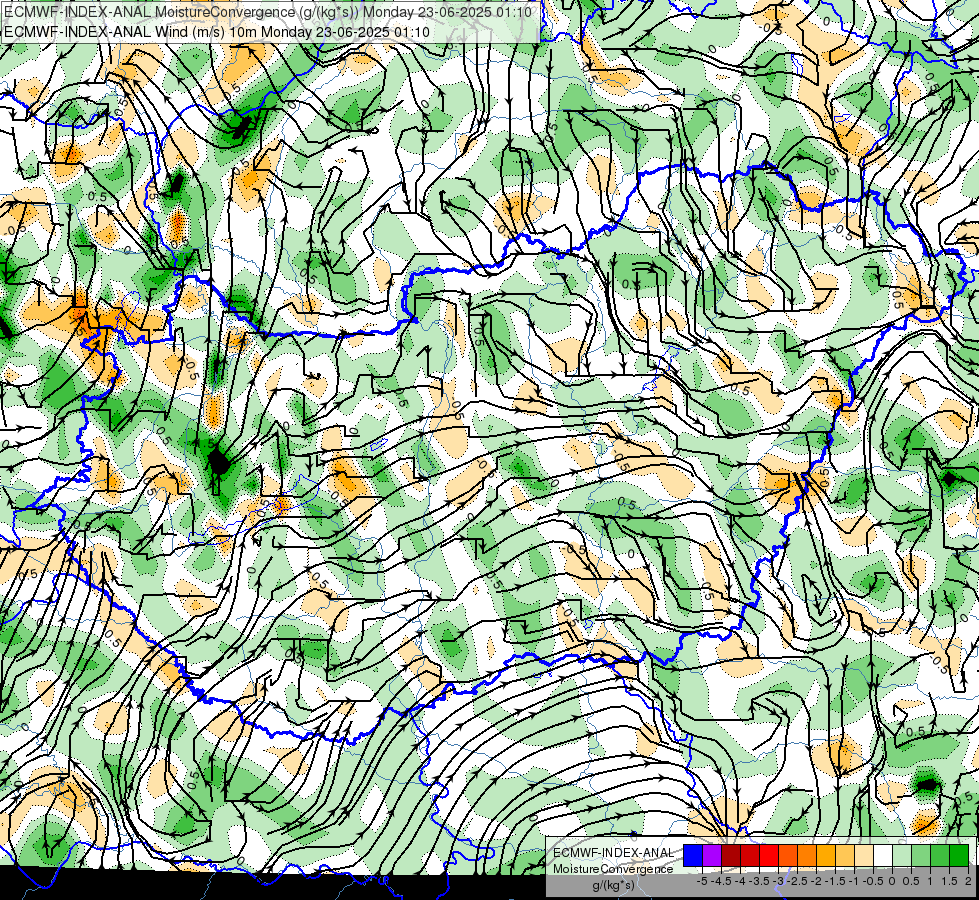Click the legend tick label -4.5

(x=721, y=881)
